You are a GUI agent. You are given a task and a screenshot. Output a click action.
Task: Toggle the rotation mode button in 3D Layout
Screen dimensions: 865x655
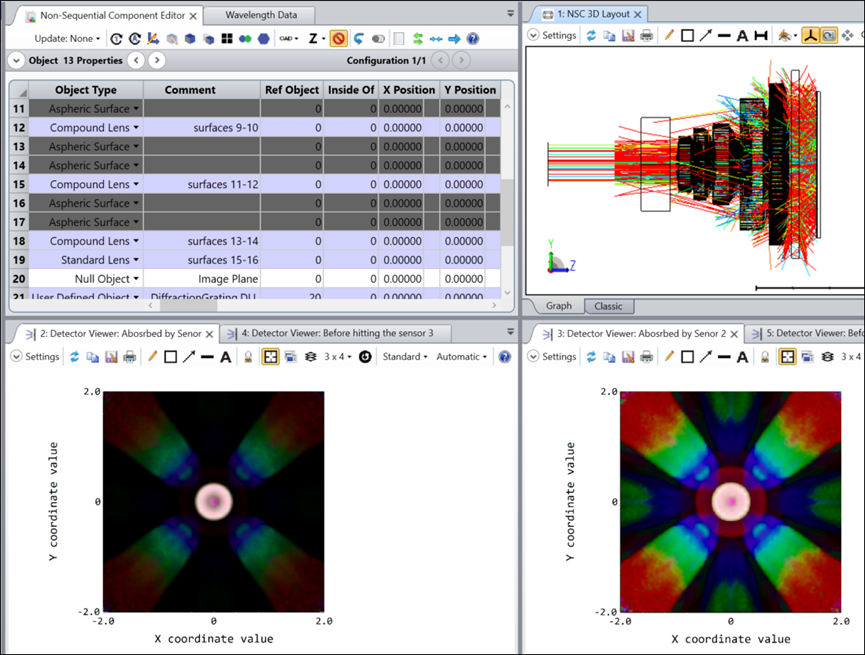tap(829, 35)
